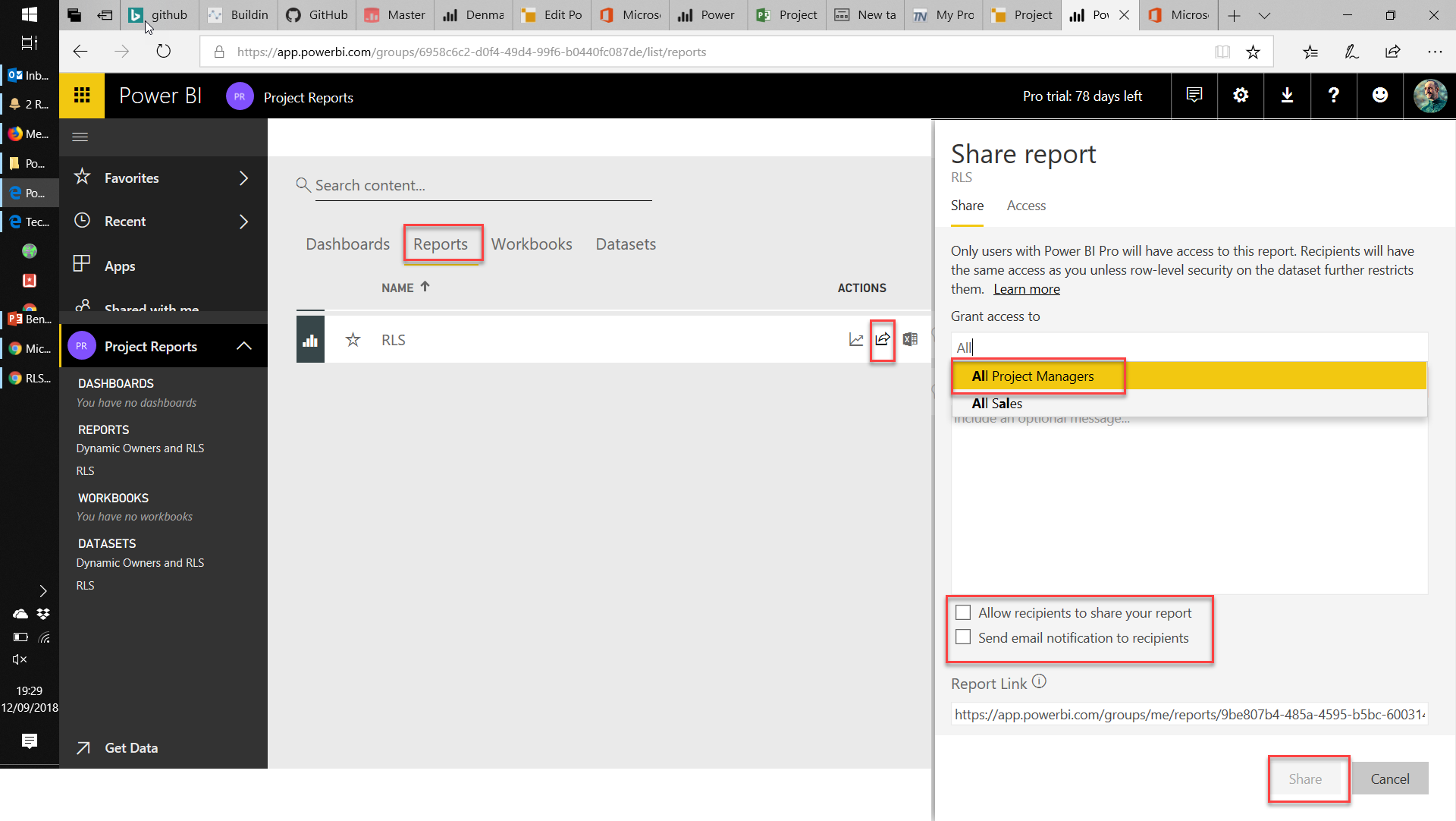This screenshot has width=1456, height=821.
Task: Open RLS under DATASETS in sidebar
Action: (86, 586)
